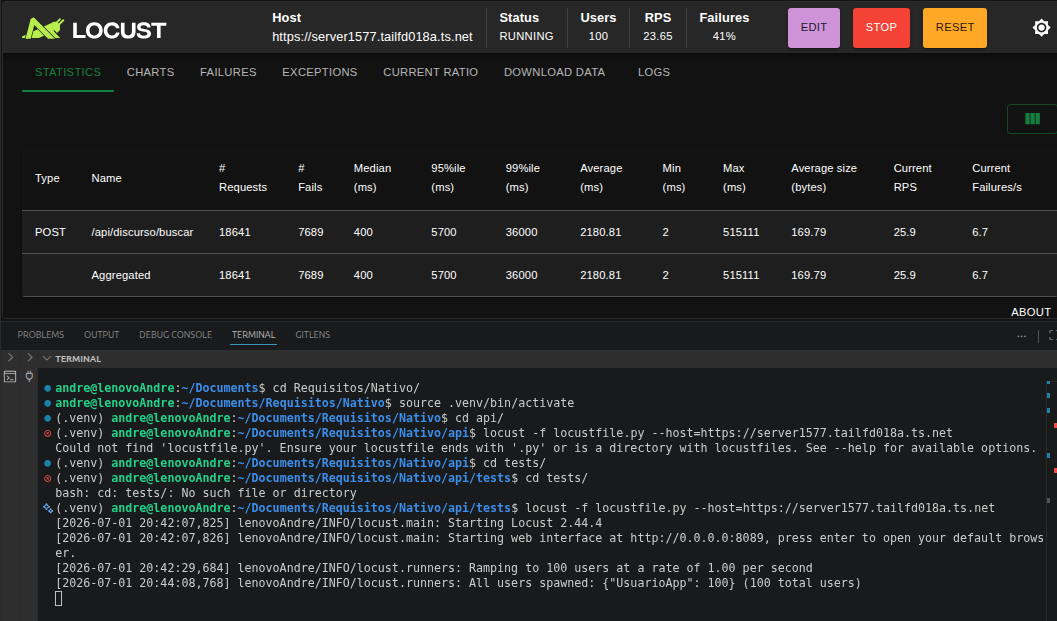The width and height of the screenshot is (1057, 621).
Task: Sort by the Name column header
Action: click(107, 178)
